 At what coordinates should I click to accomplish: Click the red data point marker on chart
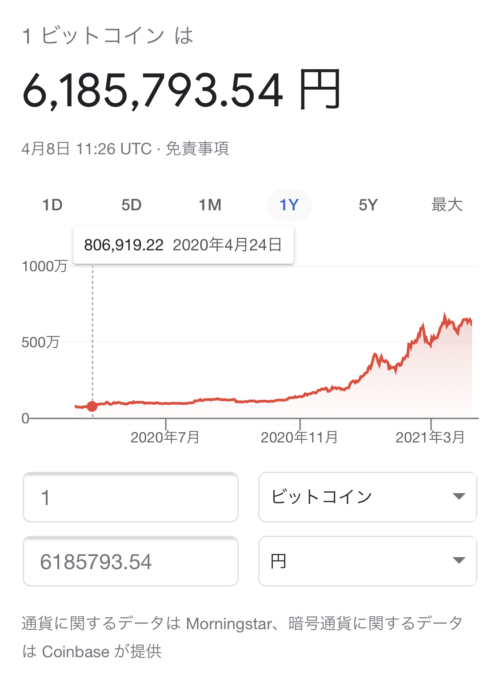coord(92,406)
